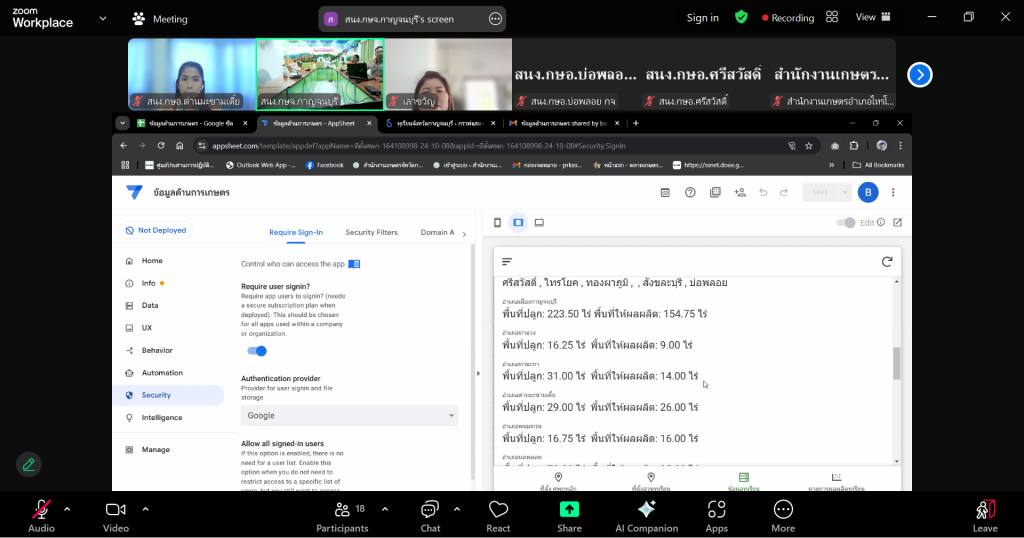The image size is (1024, 538).
Task: Refresh the AppSheet app preview
Action: tap(886, 262)
